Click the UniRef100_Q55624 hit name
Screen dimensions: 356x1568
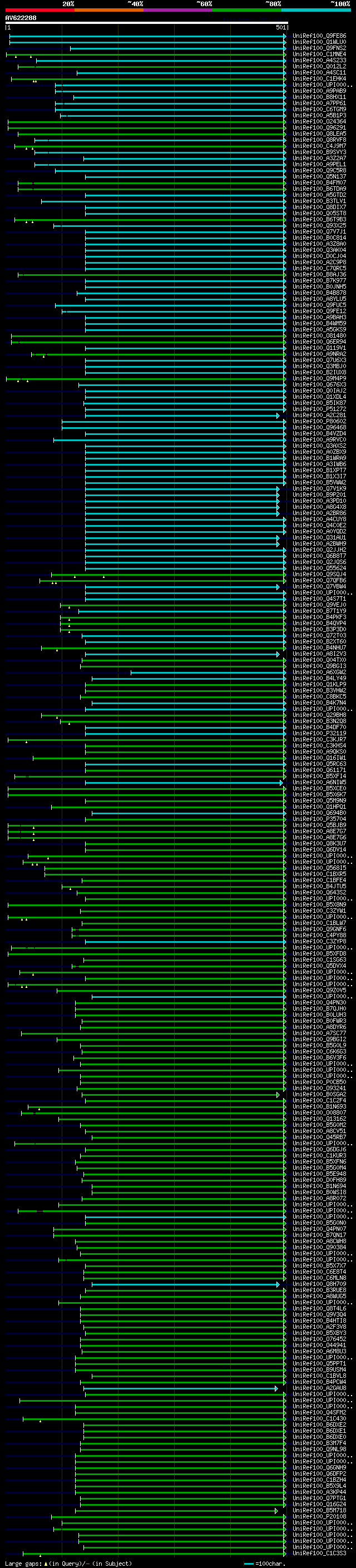click(319, 568)
